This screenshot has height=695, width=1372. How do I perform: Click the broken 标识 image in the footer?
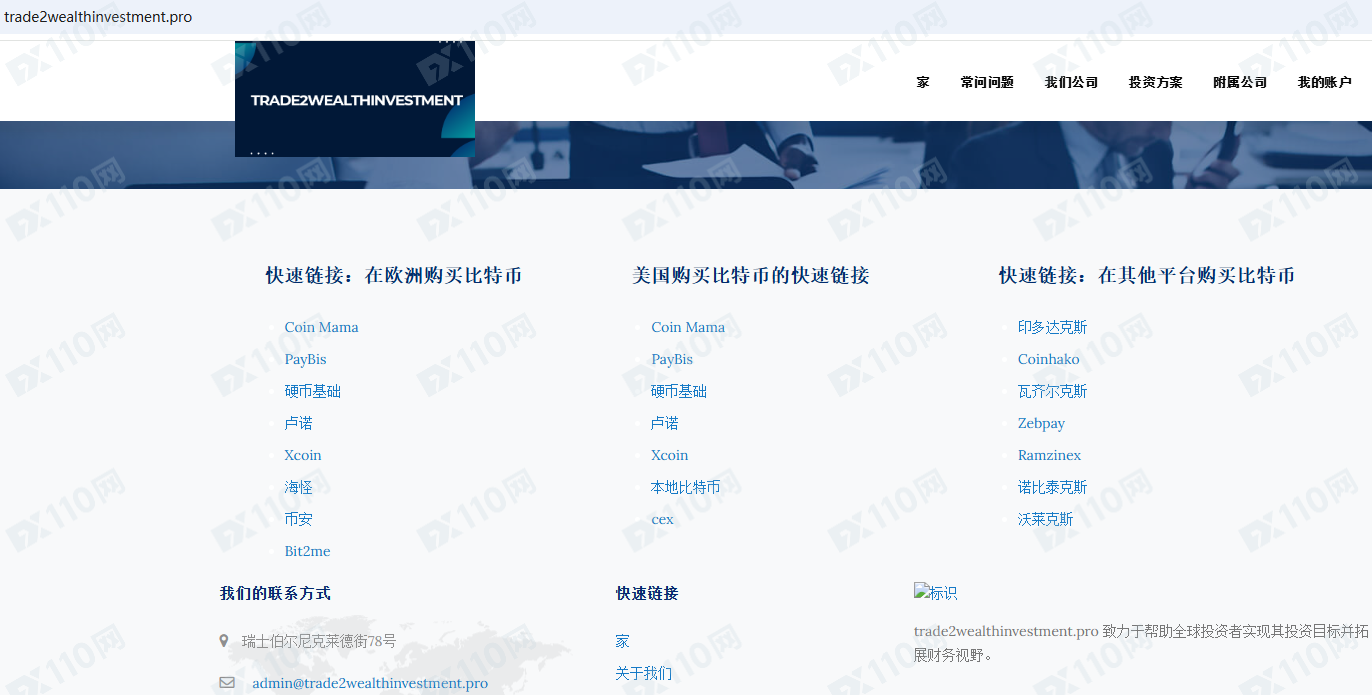[x=935, y=593]
